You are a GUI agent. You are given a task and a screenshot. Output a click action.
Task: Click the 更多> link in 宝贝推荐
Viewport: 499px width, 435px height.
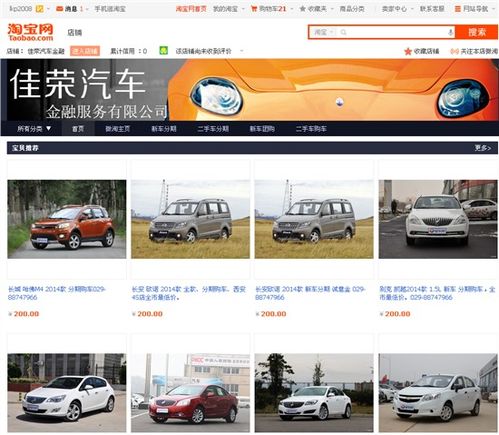pyautogui.click(x=483, y=148)
